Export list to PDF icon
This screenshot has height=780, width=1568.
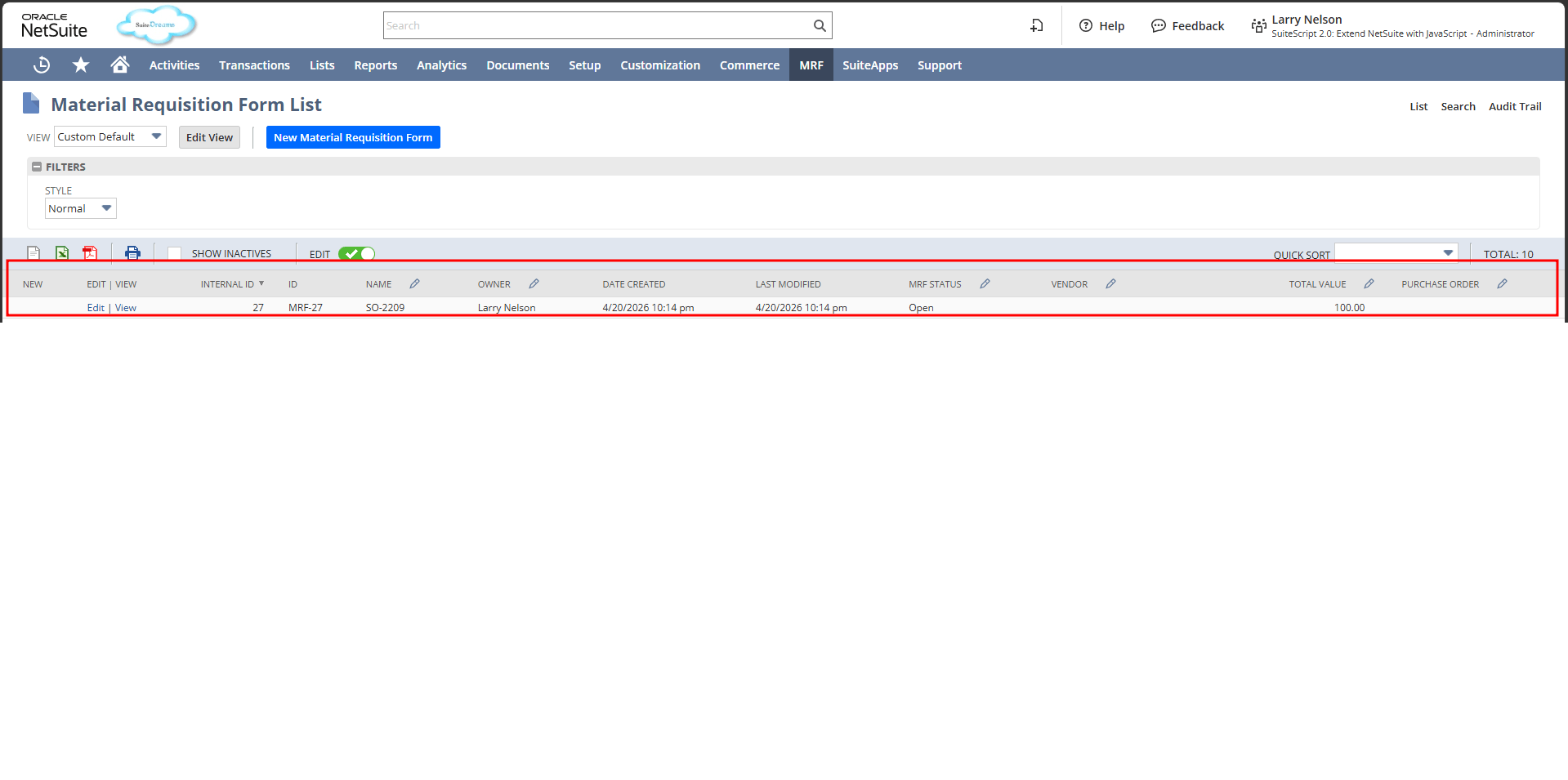tap(90, 253)
